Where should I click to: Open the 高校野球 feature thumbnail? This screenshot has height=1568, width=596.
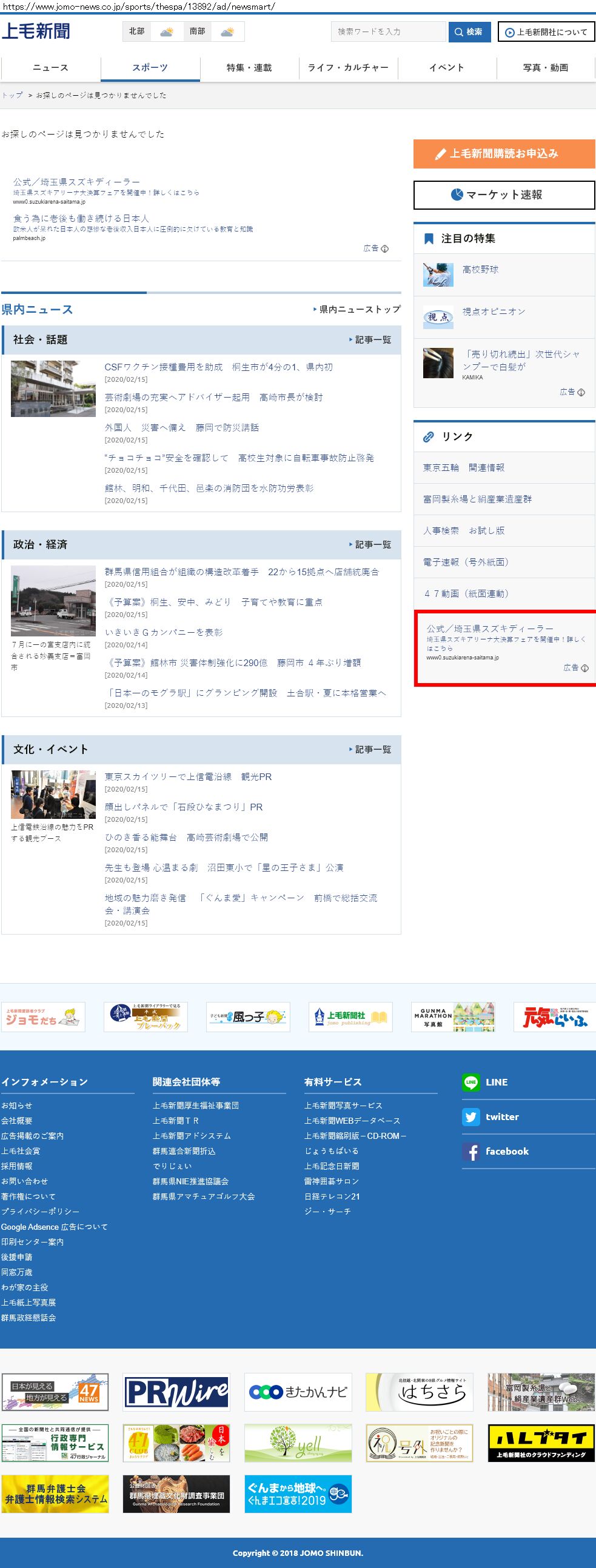(x=438, y=275)
